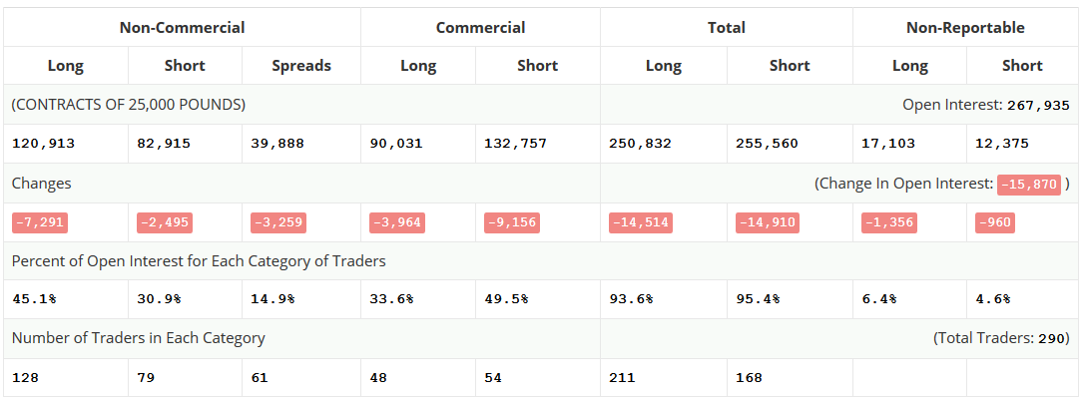The width and height of the screenshot is (1083, 400).
Task: Click the red -15,870 open interest change badge
Action: click(1028, 184)
